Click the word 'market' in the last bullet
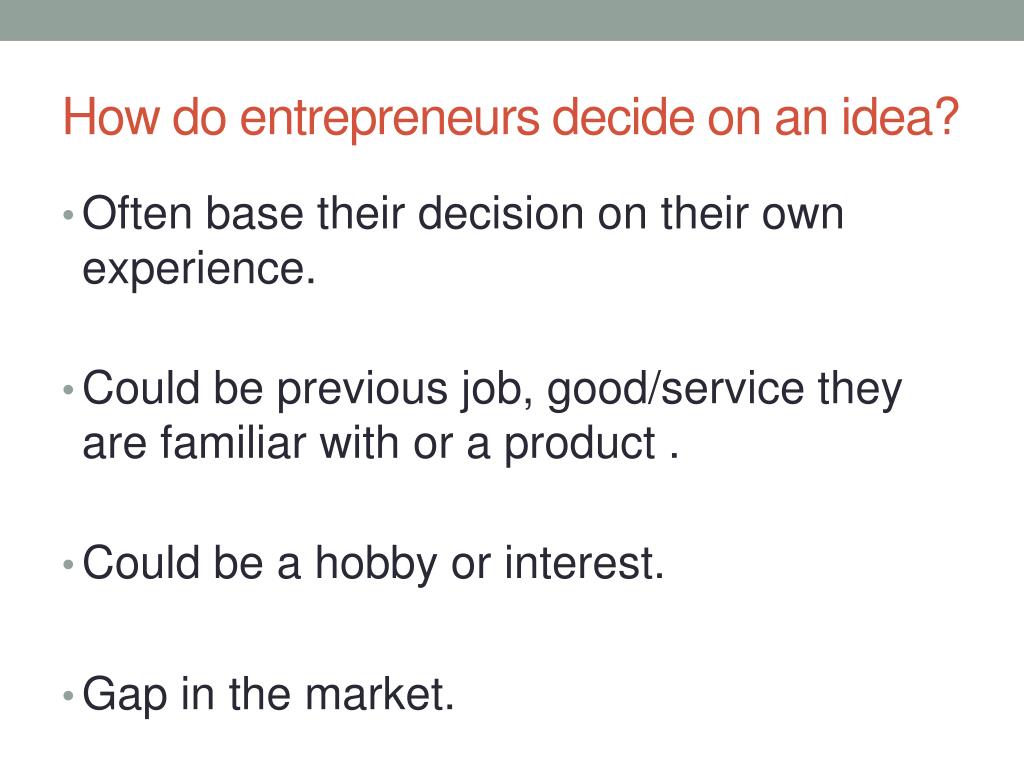Viewport: 1024px width, 768px height. pos(375,694)
